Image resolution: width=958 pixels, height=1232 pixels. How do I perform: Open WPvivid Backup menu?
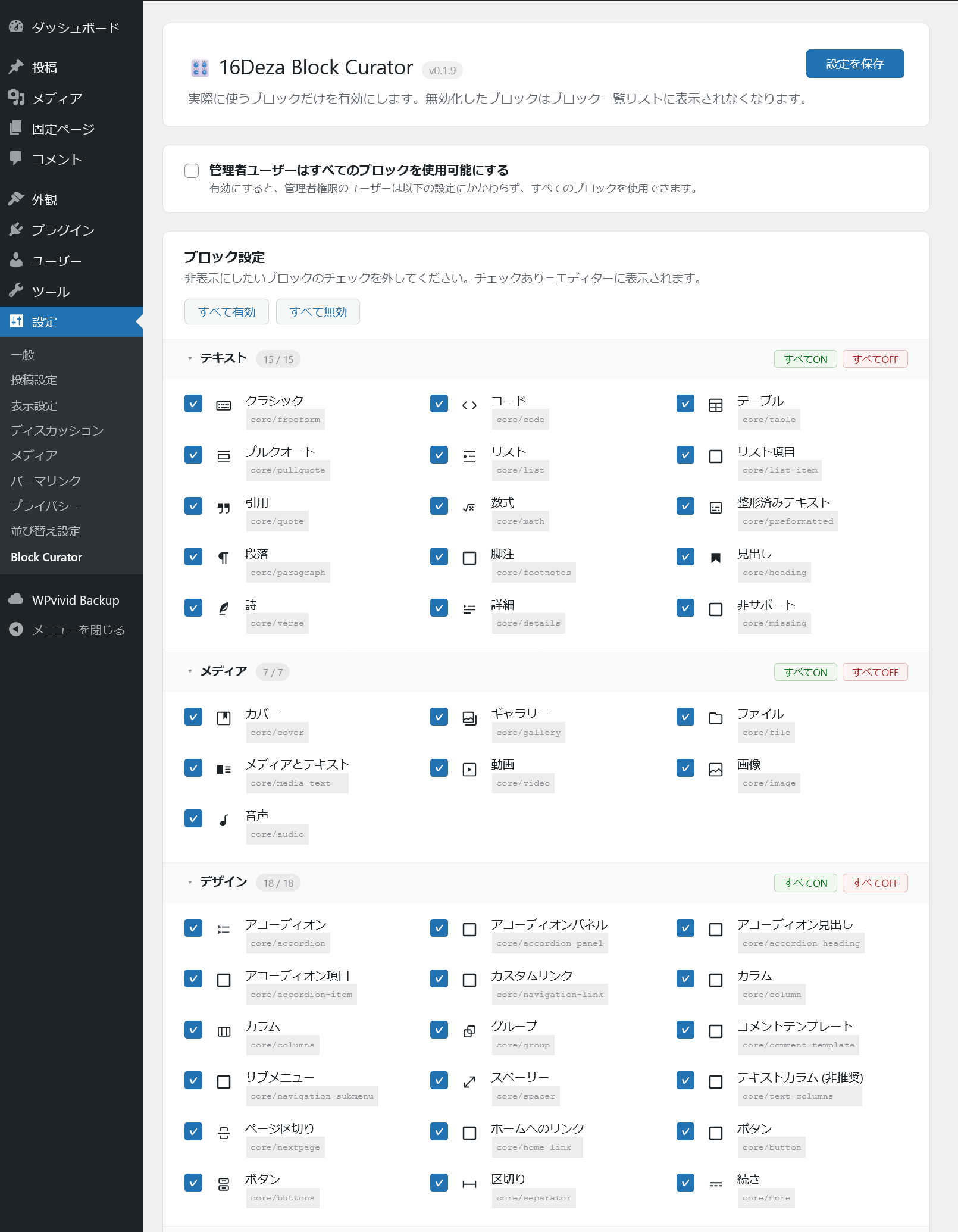71,600
